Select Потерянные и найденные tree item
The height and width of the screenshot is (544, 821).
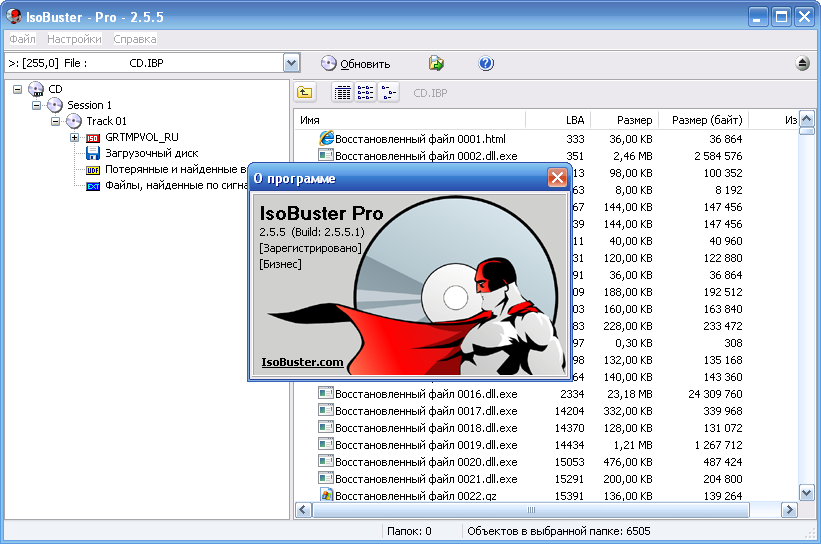pos(175,169)
